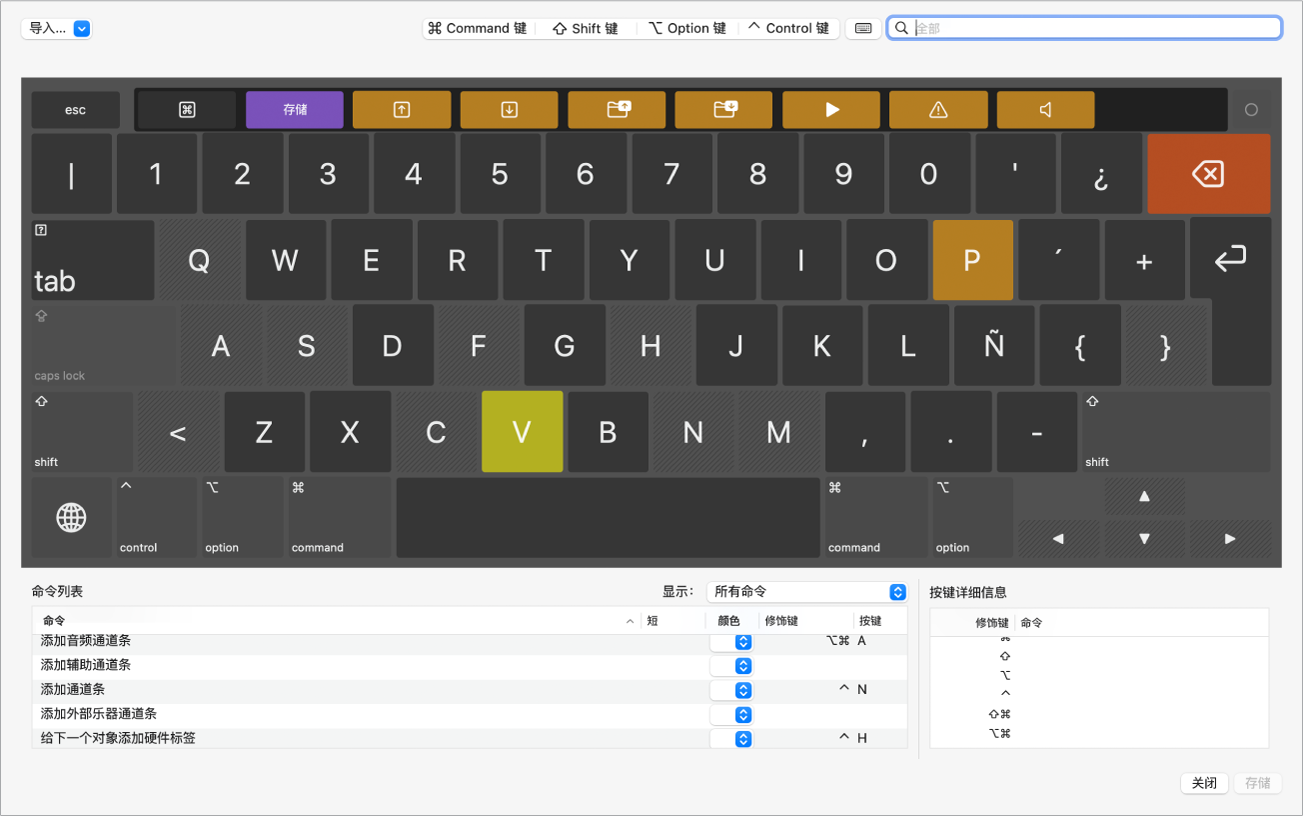Click the Ñ key on the keyboard

pos(994,346)
